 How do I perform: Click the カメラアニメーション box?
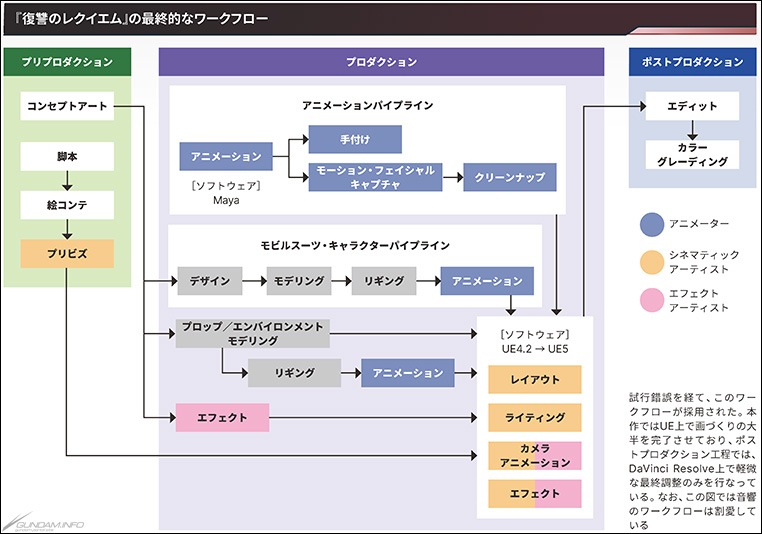pyautogui.click(x=535, y=455)
